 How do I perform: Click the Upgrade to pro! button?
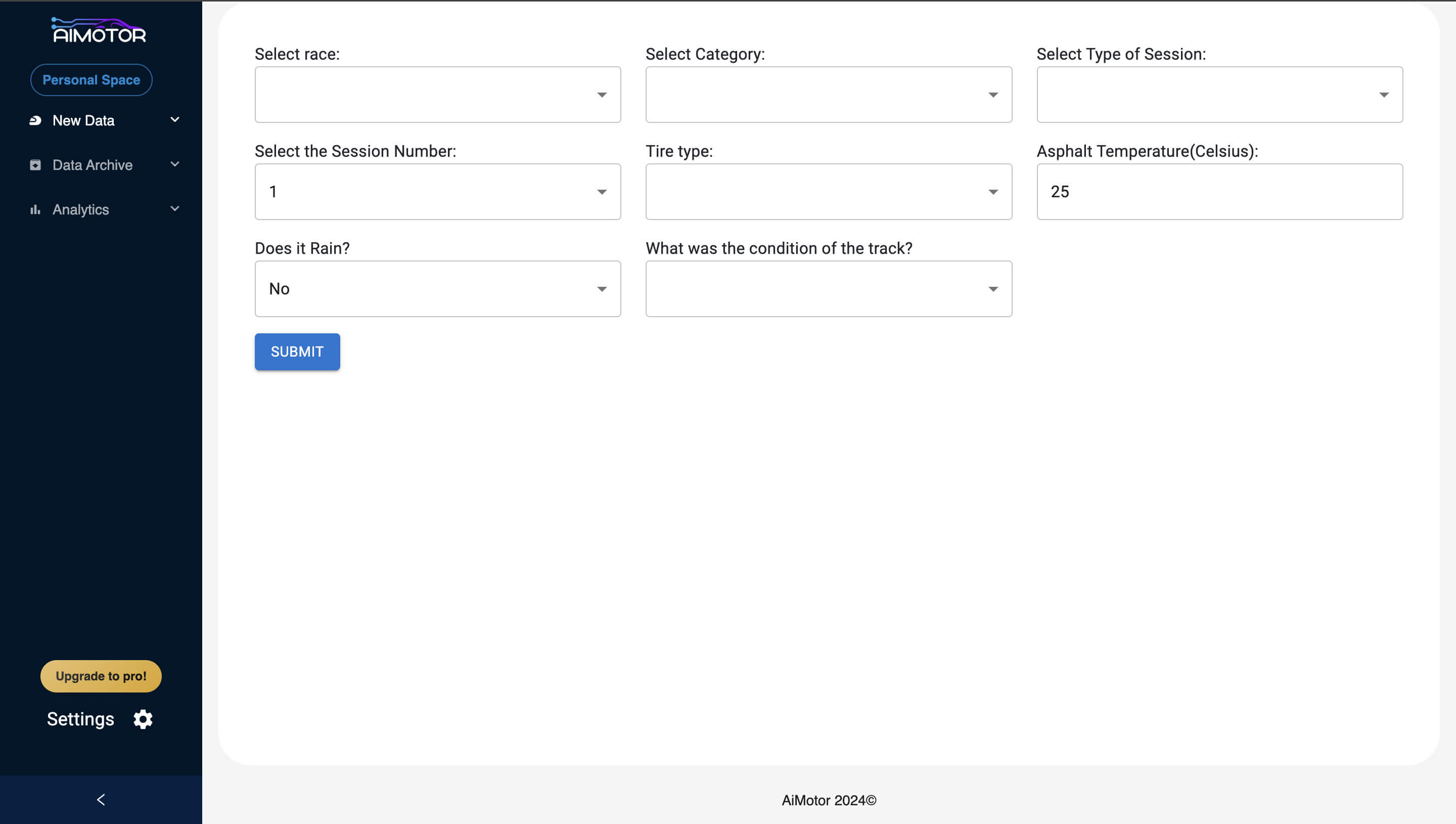(101, 676)
